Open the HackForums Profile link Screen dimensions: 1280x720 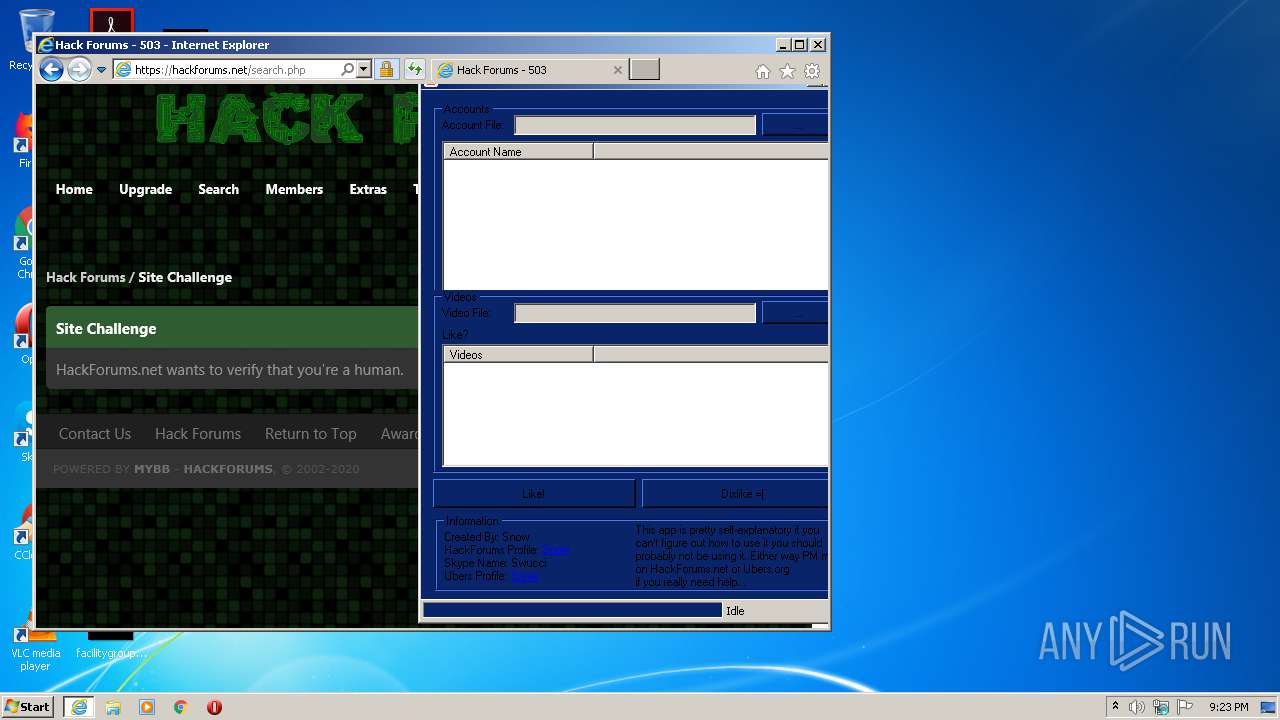tap(556, 550)
